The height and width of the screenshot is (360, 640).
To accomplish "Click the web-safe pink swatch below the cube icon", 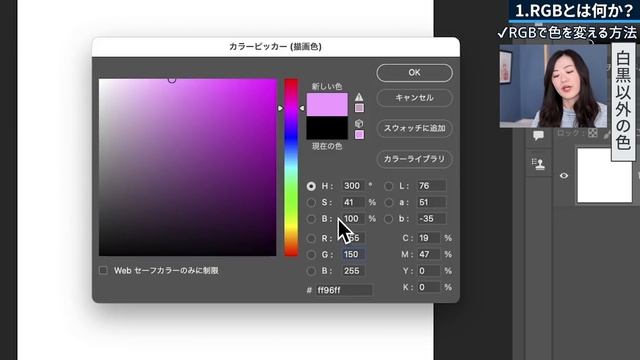I will point(359,135).
